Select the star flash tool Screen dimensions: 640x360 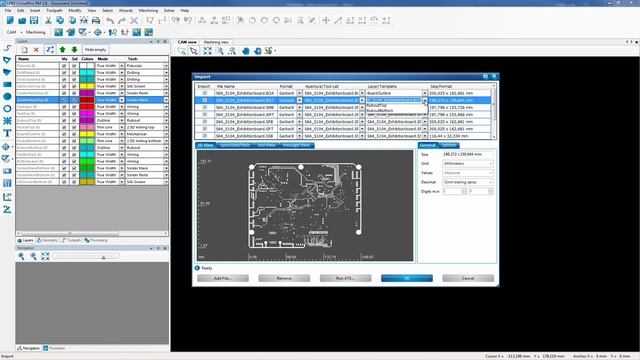coord(7,121)
